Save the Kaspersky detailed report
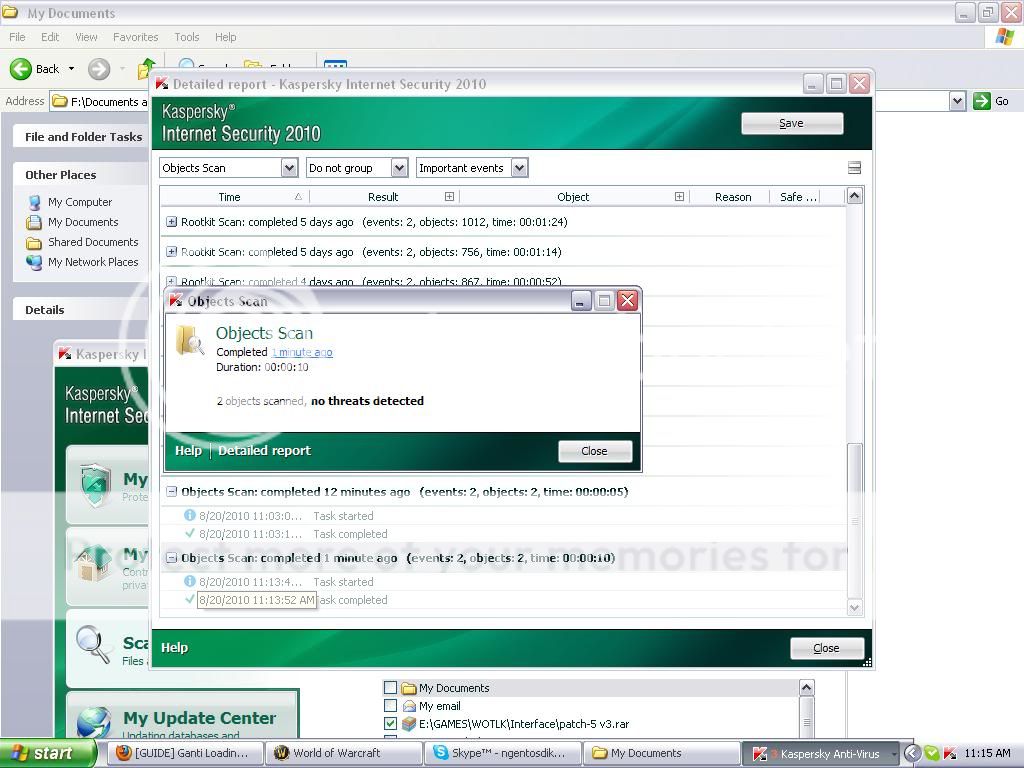Screen dimensions: 1024x768 point(792,123)
